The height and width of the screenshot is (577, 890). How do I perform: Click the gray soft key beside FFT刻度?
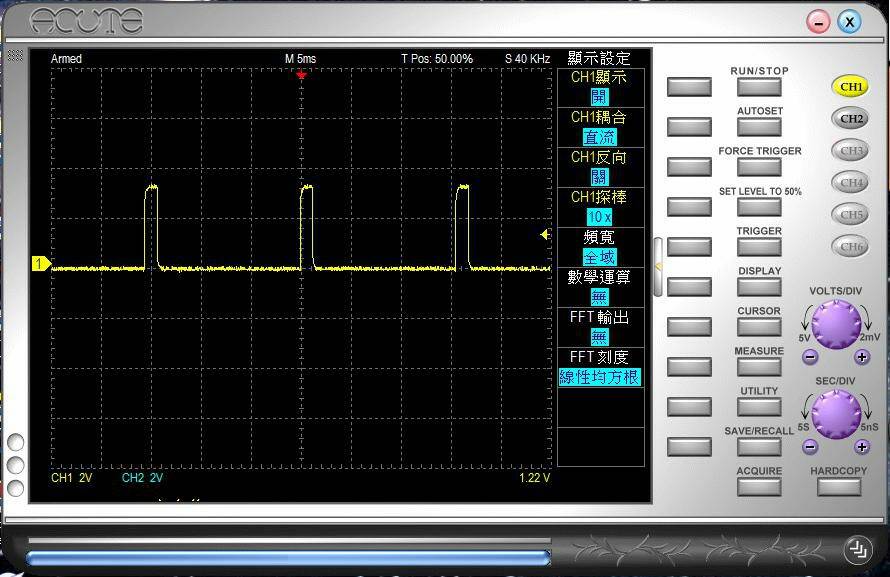coord(689,367)
